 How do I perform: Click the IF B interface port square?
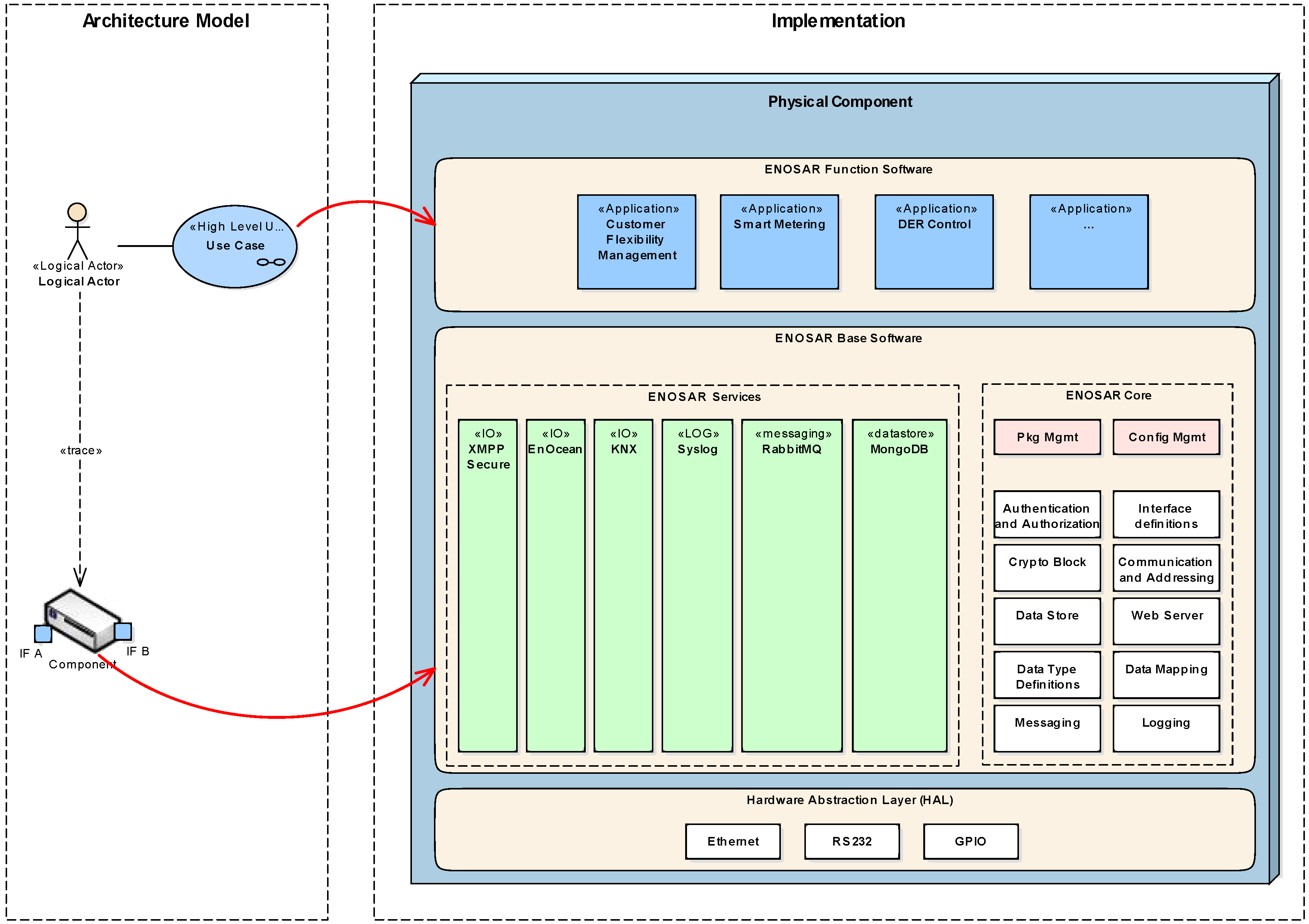coord(123,631)
